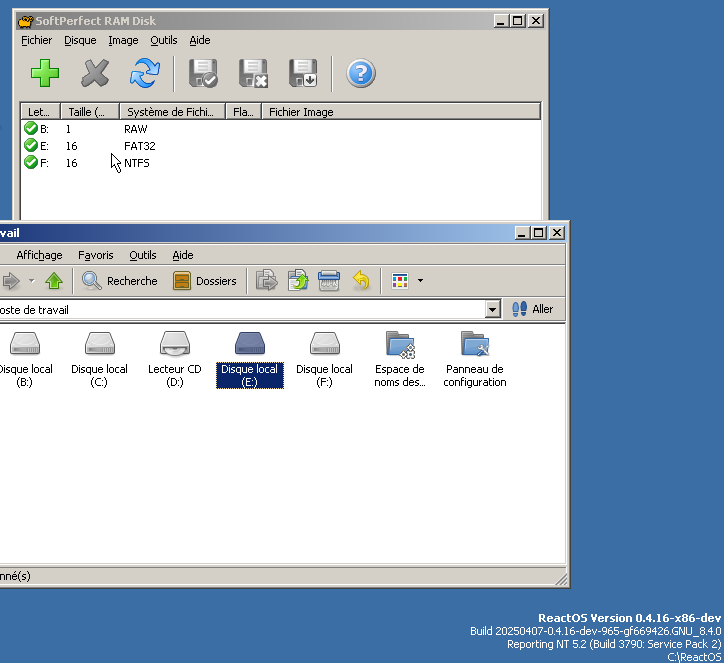Go forward with grey arrow in explorer
This screenshot has width=724, height=663.
pyautogui.click(x=12, y=281)
